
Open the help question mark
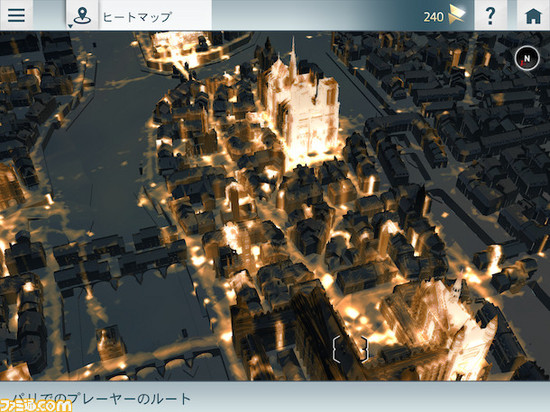[490, 15]
